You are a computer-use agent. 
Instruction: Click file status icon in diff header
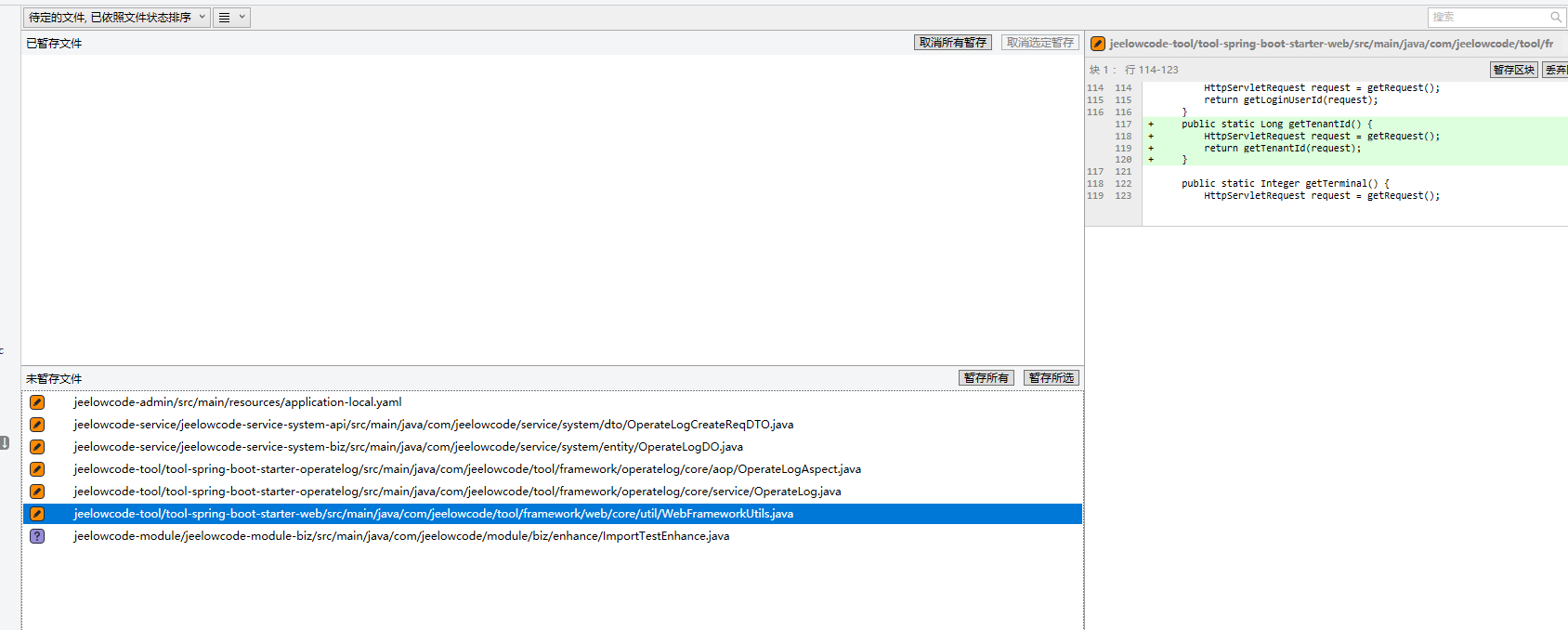click(1098, 44)
